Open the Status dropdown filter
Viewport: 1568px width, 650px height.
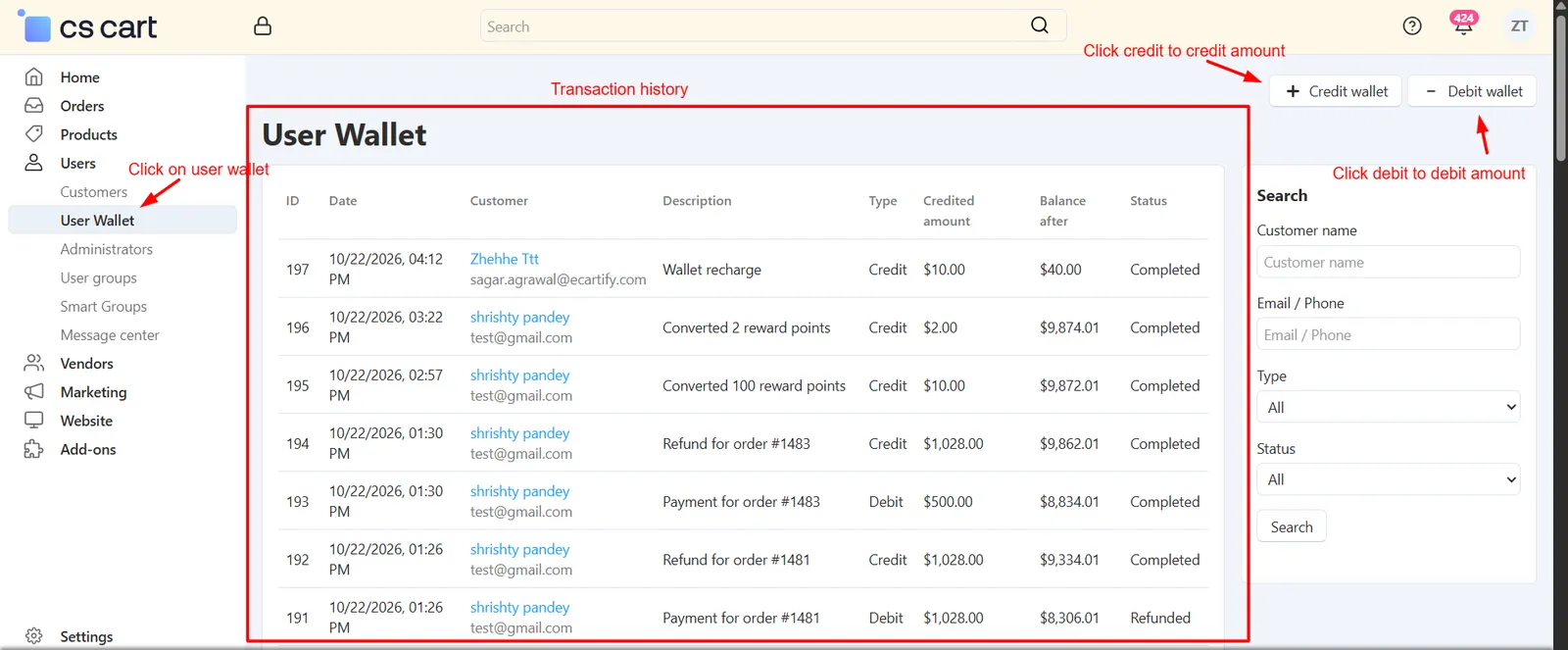coord(1388,479)
